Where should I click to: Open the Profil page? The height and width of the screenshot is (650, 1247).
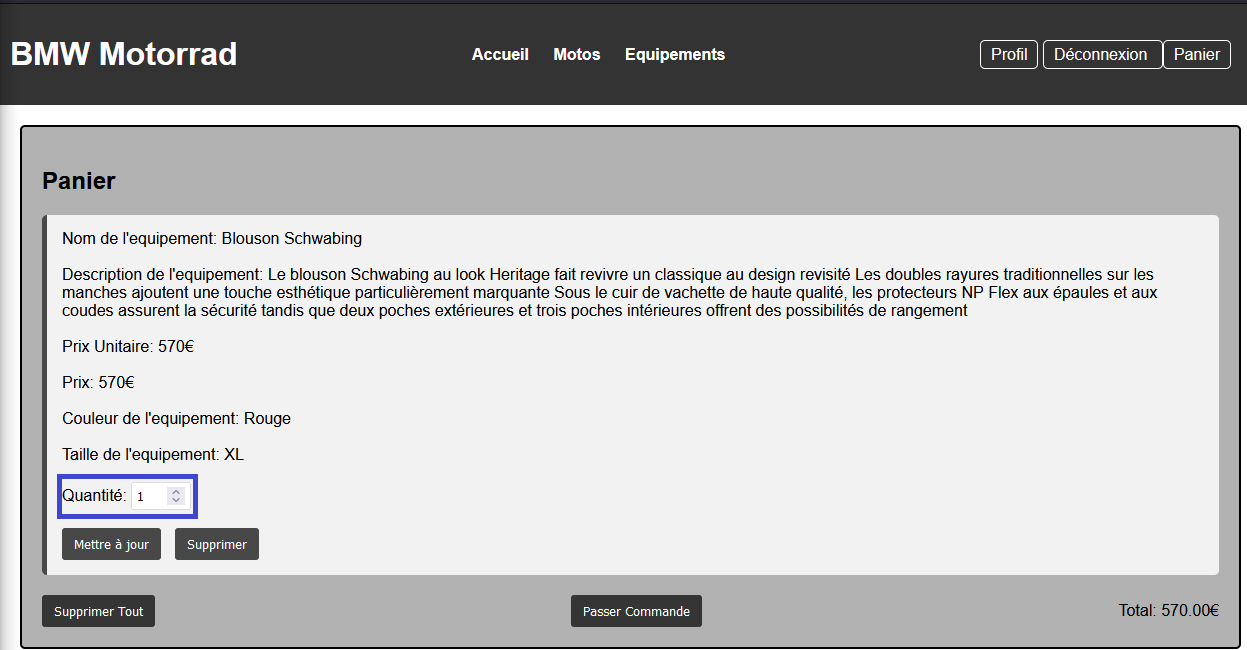1009,54
